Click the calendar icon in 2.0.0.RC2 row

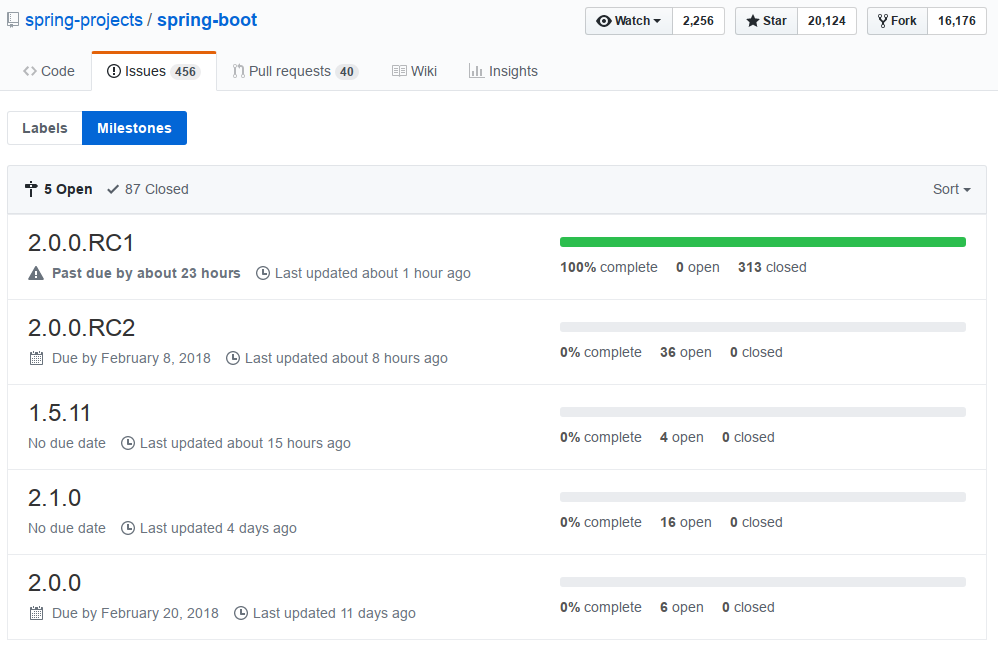click(x=37, y=358)
